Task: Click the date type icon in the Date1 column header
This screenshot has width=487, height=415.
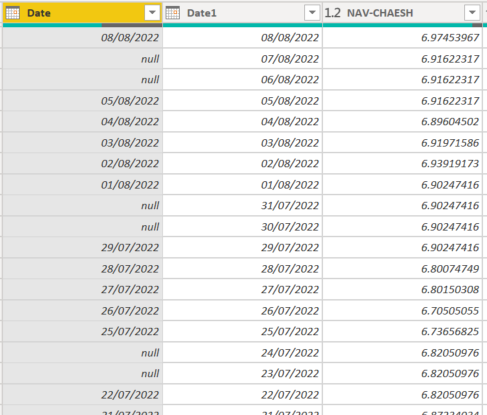Action: [x=173, y=13]
